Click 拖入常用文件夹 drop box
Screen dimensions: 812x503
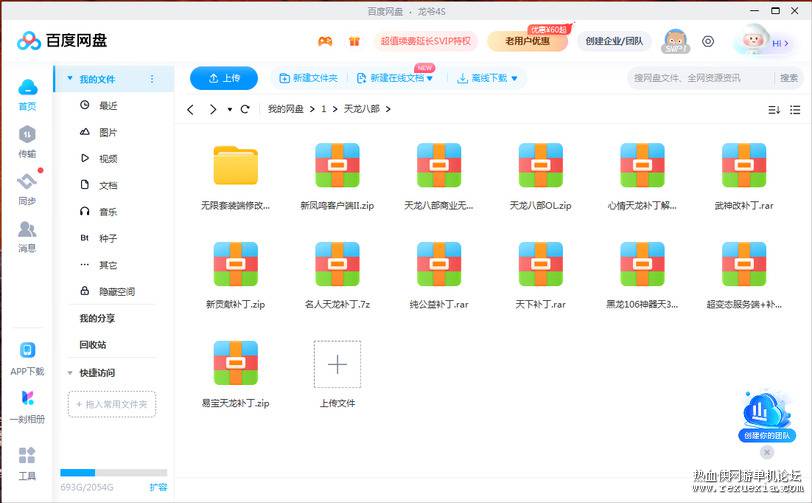112,404
